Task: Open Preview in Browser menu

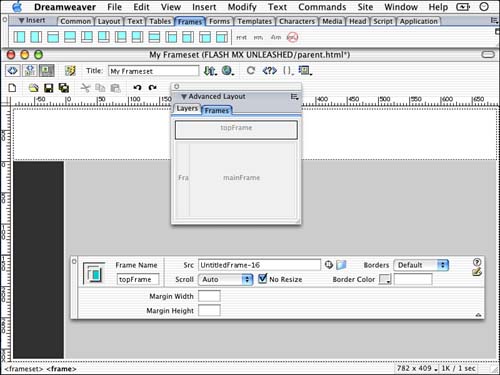Action: click(228, 71)
